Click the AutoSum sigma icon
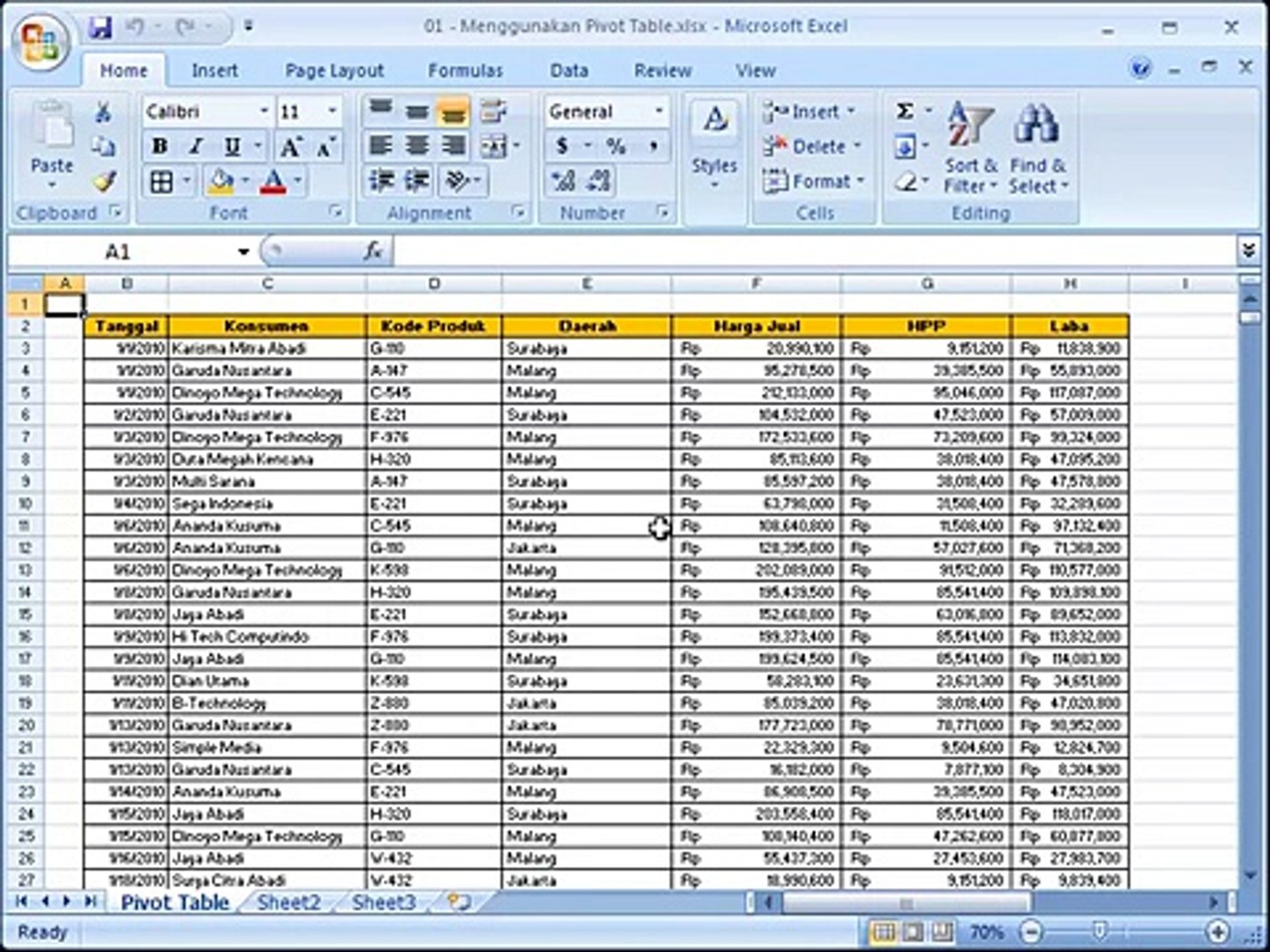The image size is (1270, 952). coord(905,112)
